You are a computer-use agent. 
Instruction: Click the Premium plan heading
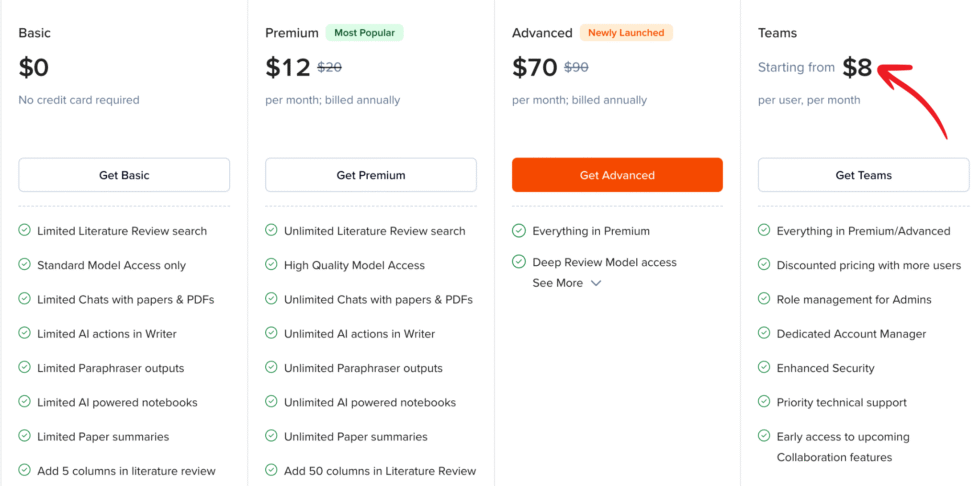291,33
